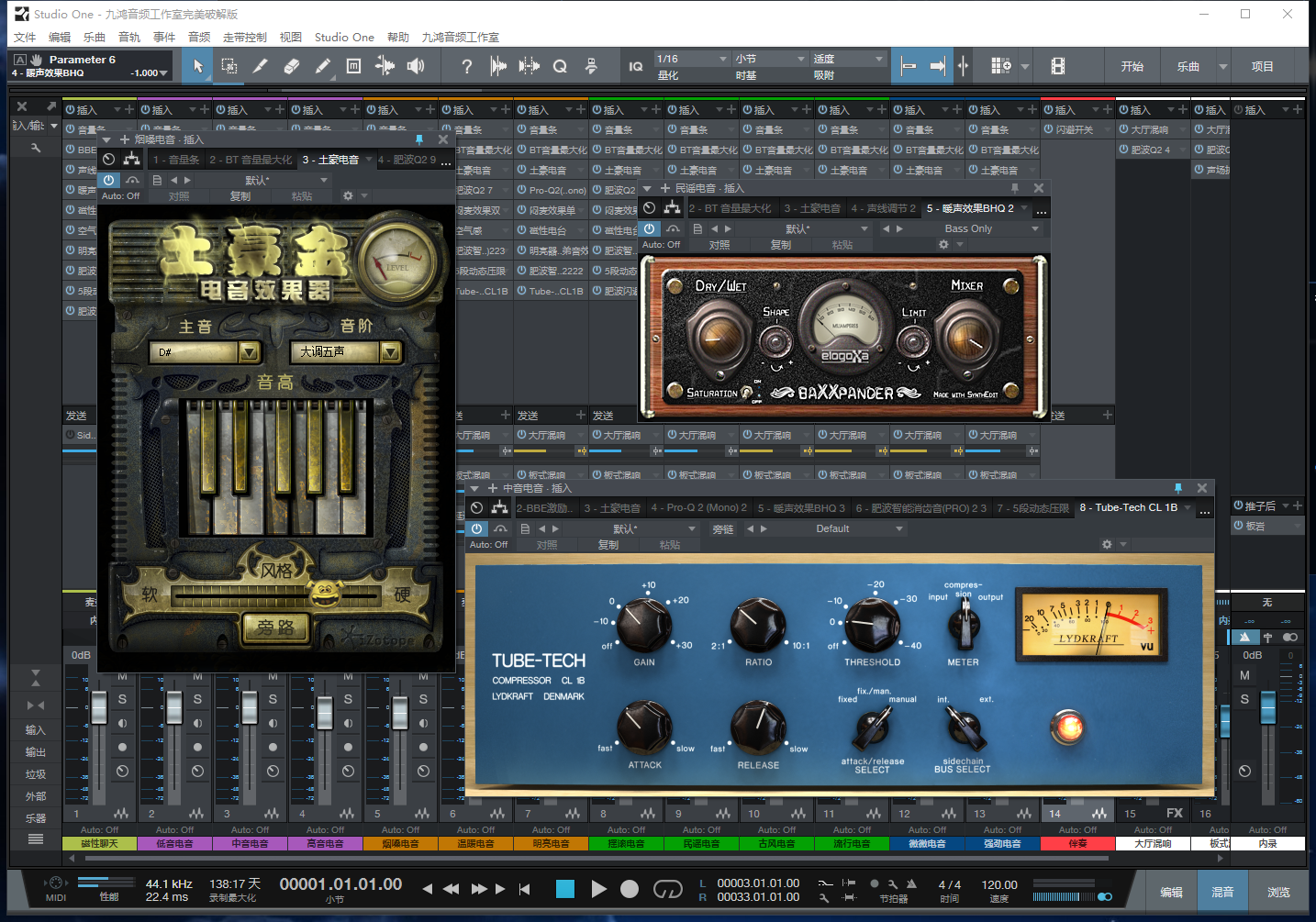Start playback with the Play button
1316x922 pixels.
pos(598,888)
